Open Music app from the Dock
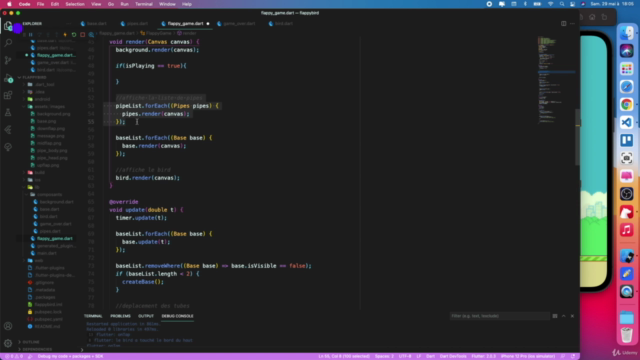 coord(627,230)
